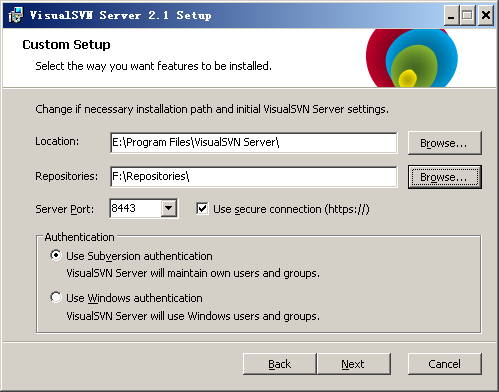This screenshot has height=392, width=499.
Task: Choose Use Windows authentication radio option
Action: [56, 297]
